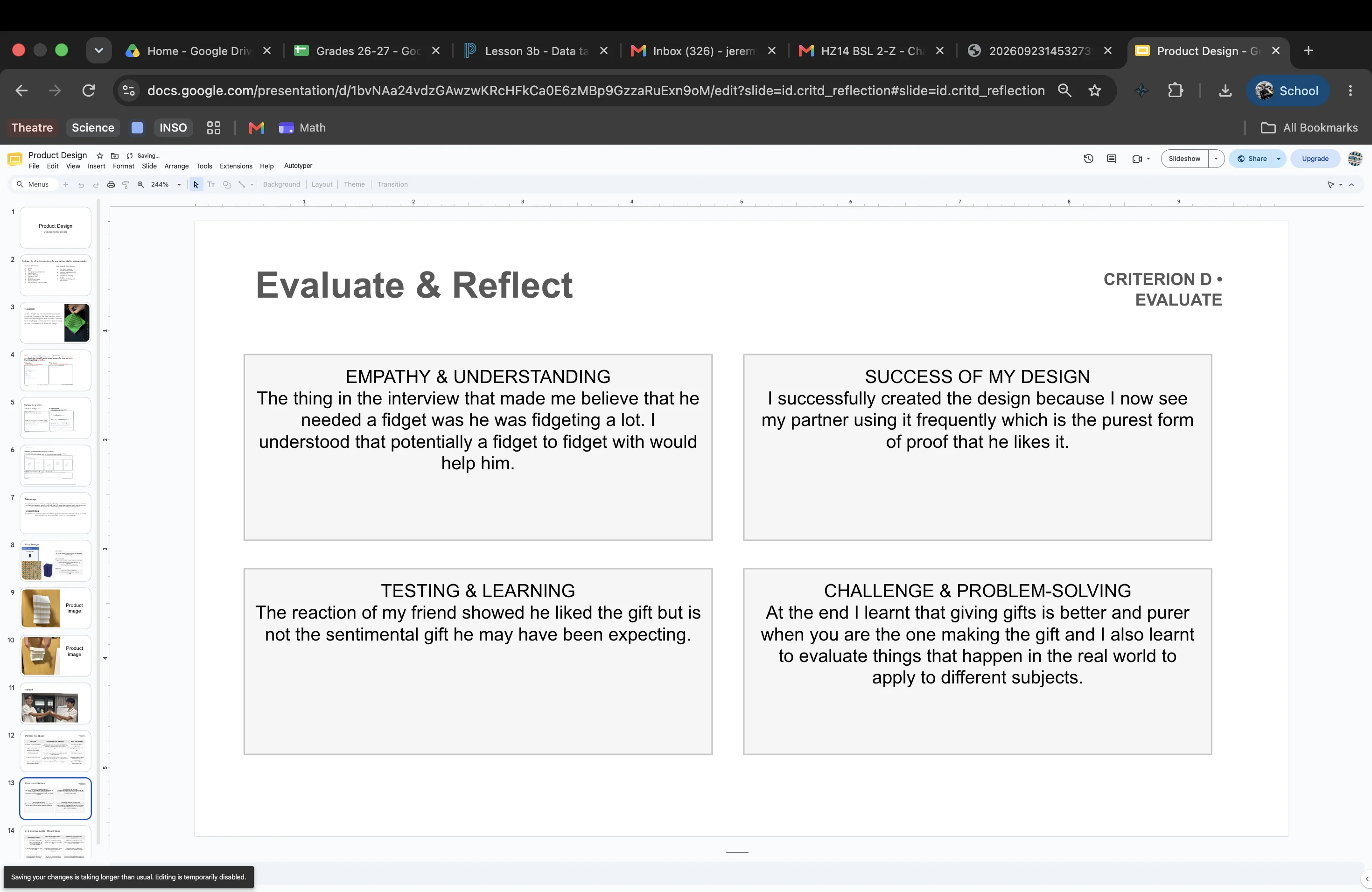
Task: Click the zoom magnifier icon in toolbar
Action: click(x=140, y=184)
